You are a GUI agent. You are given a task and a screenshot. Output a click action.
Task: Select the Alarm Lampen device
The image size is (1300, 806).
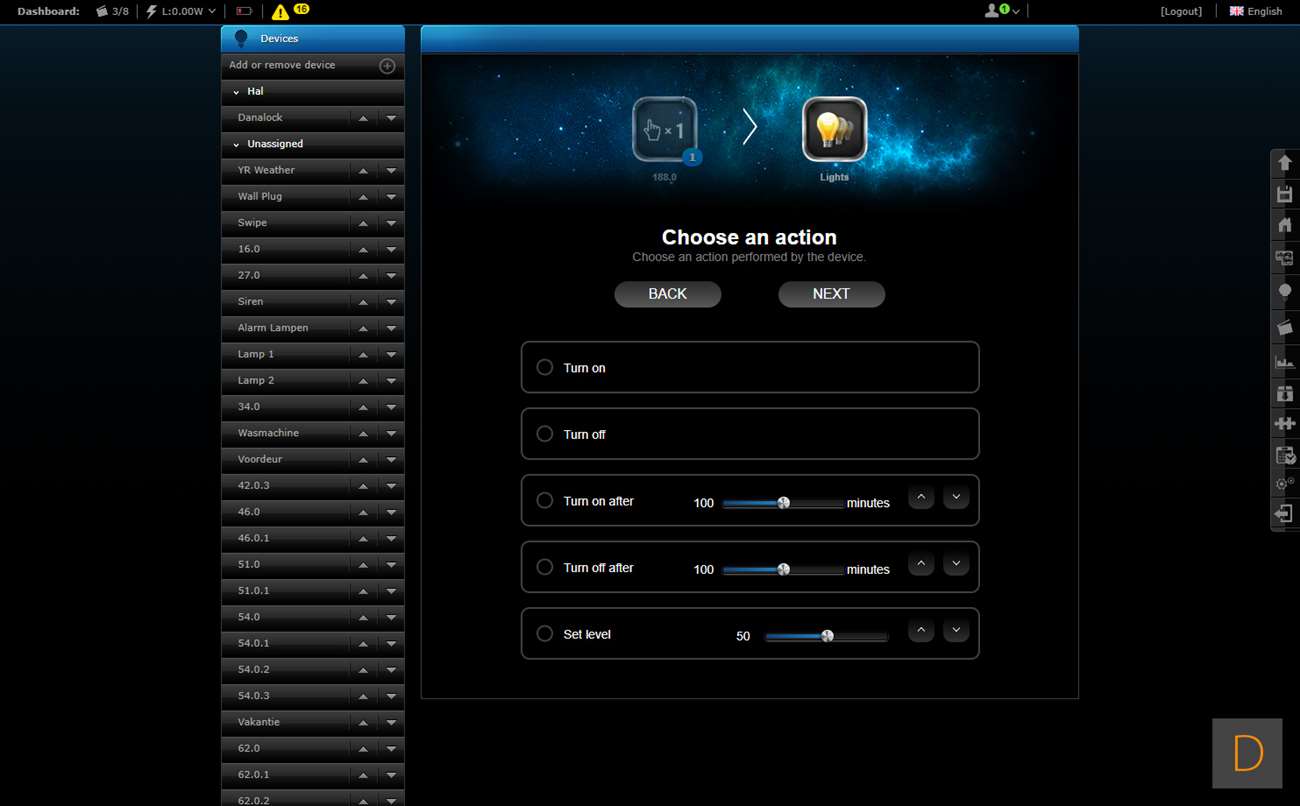click(273, 328)
